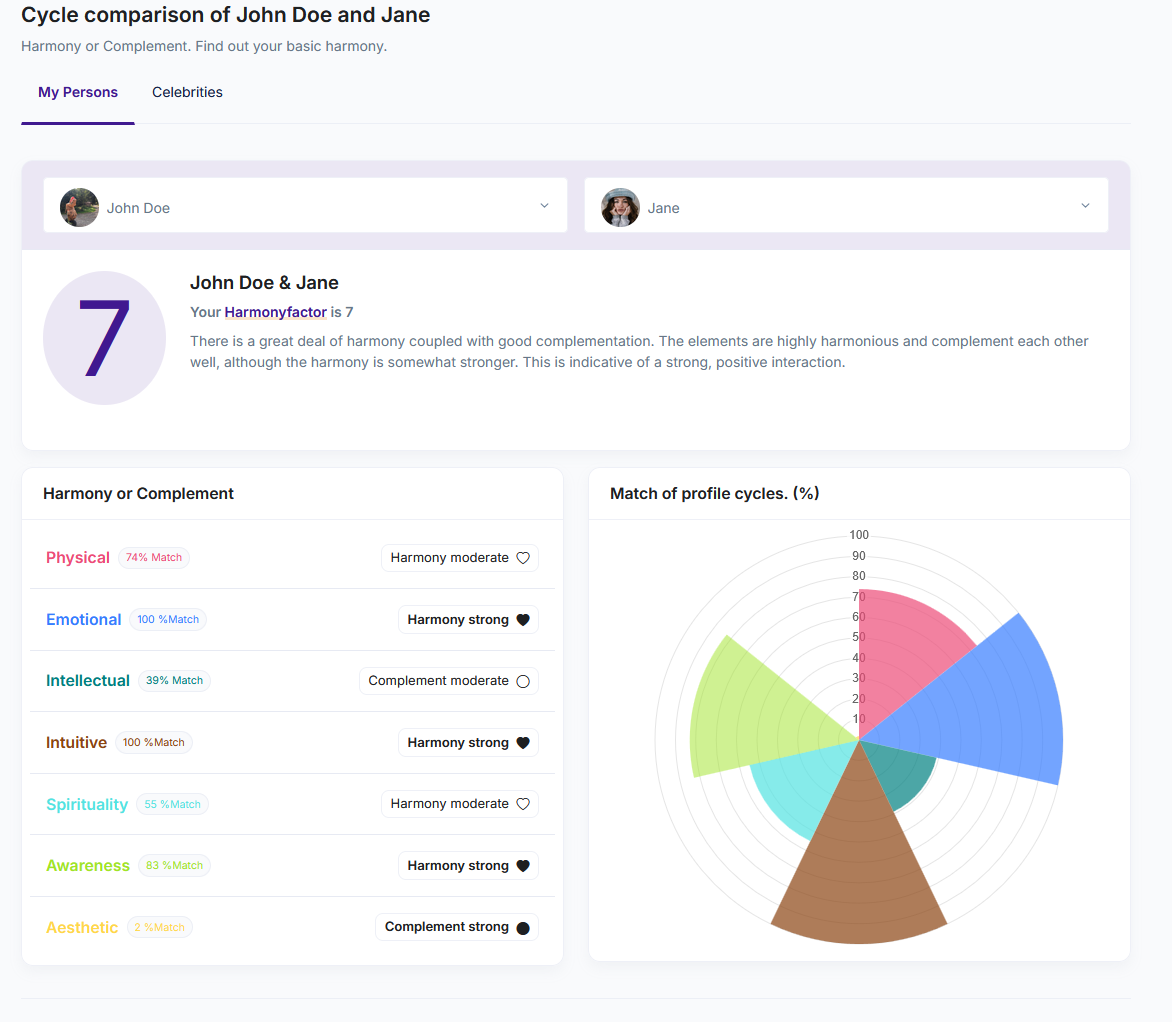Click filled heart icon in Emotional row
The width and height of the screenshot is (1172, 1022).
pos(523,620)
